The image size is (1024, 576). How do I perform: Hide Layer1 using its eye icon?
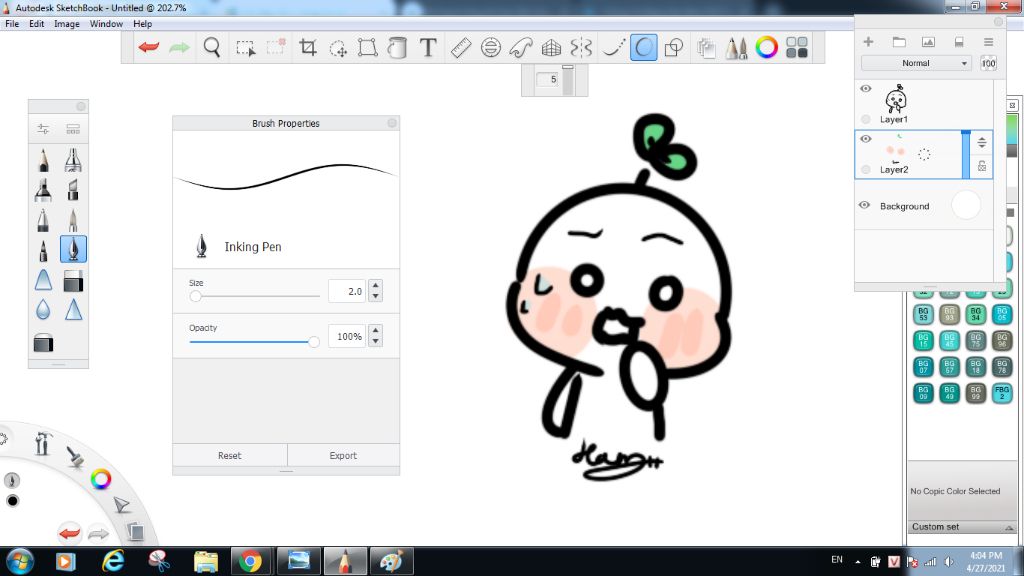866,89
